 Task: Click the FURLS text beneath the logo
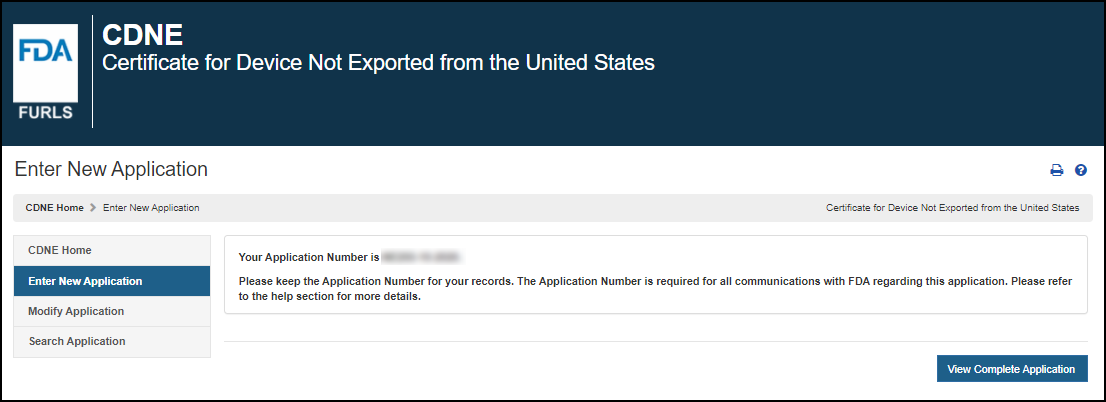pyautogui.click(x=45, y=112)
